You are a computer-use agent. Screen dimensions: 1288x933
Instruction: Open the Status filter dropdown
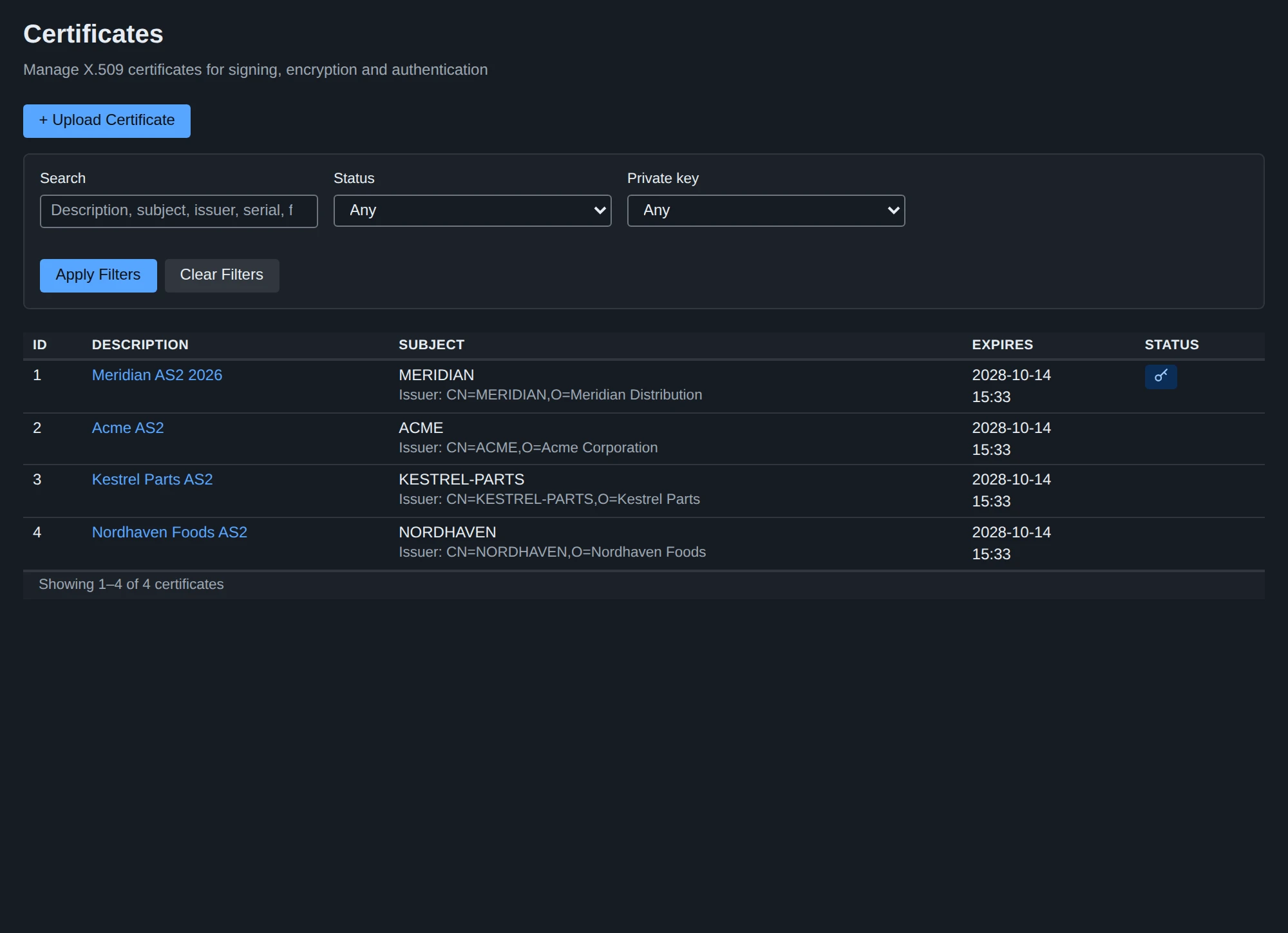(472, 211)
